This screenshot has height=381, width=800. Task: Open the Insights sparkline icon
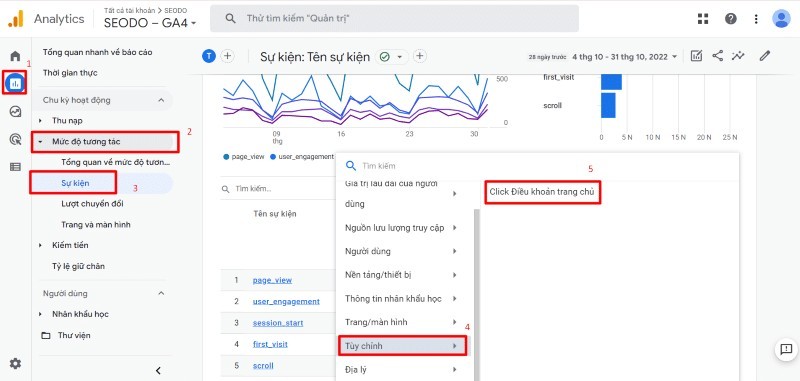click(738, 56)
